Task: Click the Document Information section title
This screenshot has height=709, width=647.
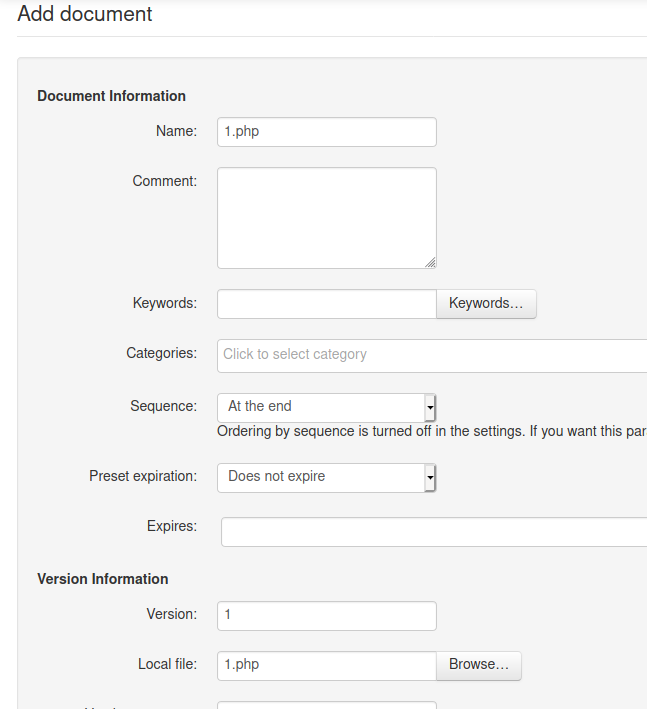Action: [111, 96]
